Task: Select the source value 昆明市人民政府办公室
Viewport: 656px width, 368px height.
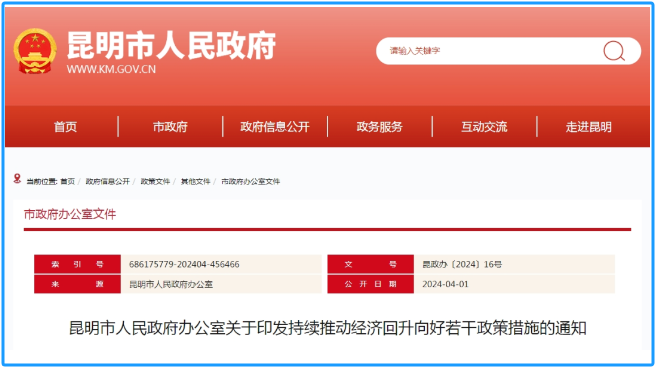Action: pos(171,284)
